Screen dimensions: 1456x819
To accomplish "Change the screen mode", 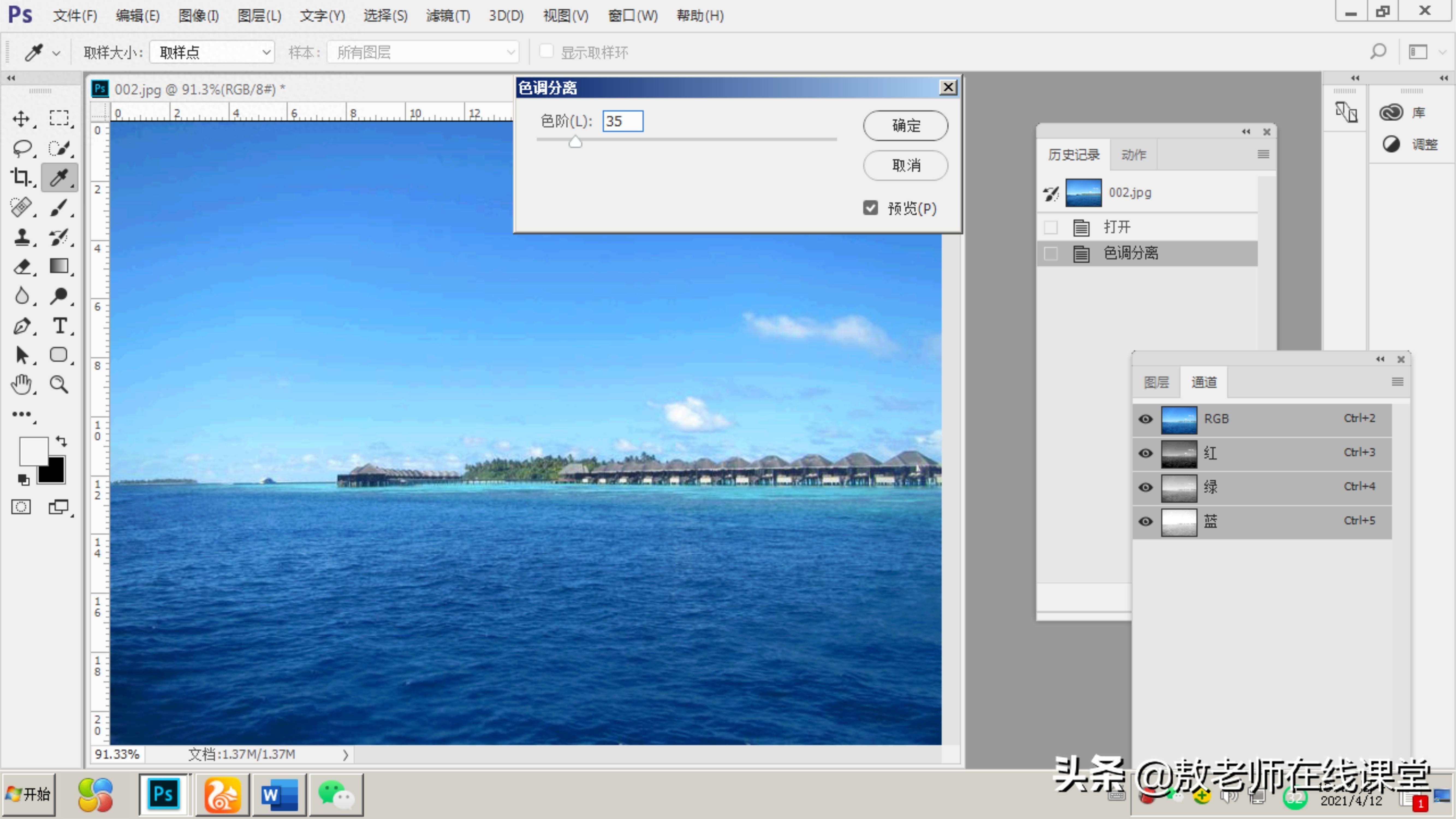I will 59,507.
